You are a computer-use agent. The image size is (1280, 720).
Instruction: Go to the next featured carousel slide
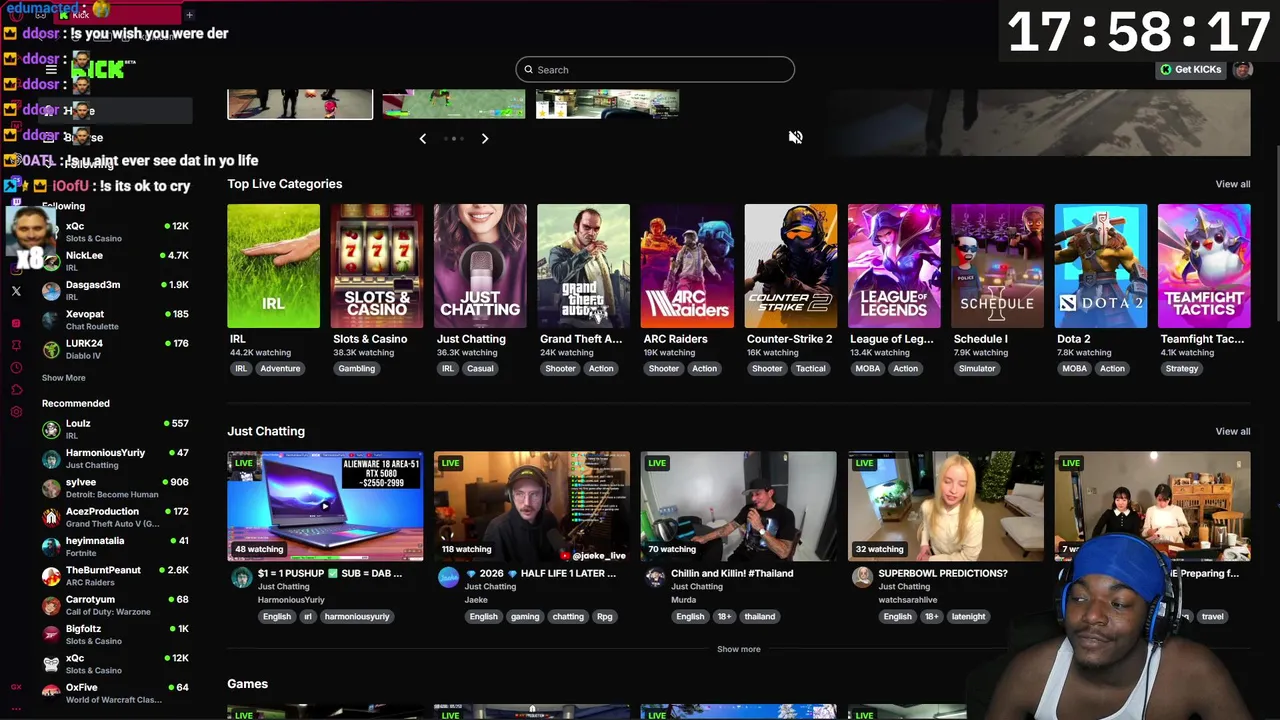click(x=485, y=138)
